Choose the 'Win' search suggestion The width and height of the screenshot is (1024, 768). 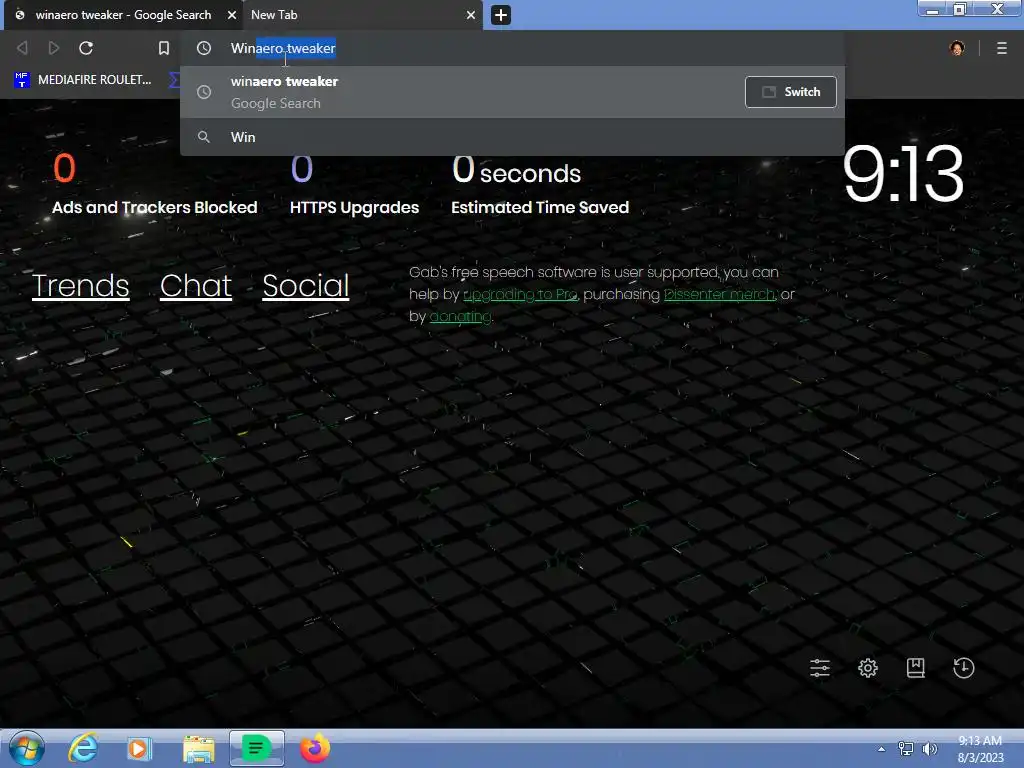click(x=513, y=137)
